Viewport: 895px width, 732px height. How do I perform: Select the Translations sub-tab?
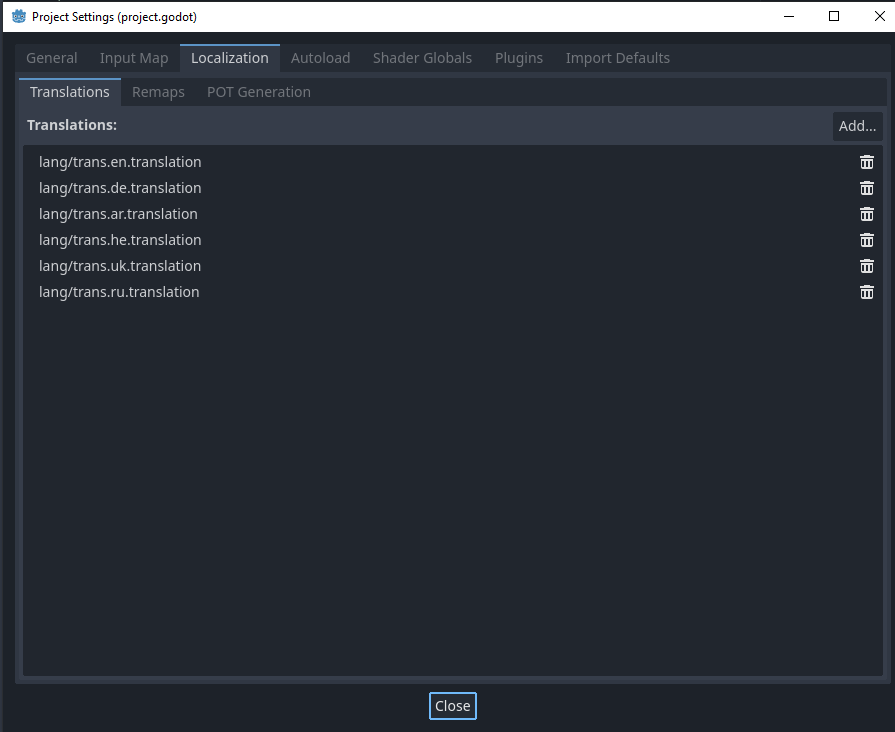(70, 92)
